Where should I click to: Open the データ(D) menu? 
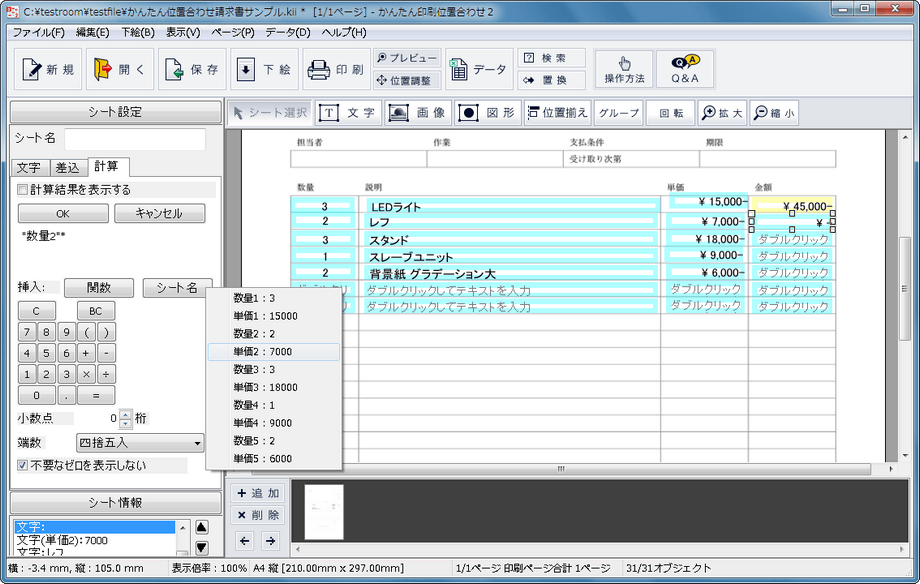[x=288, y=32]
